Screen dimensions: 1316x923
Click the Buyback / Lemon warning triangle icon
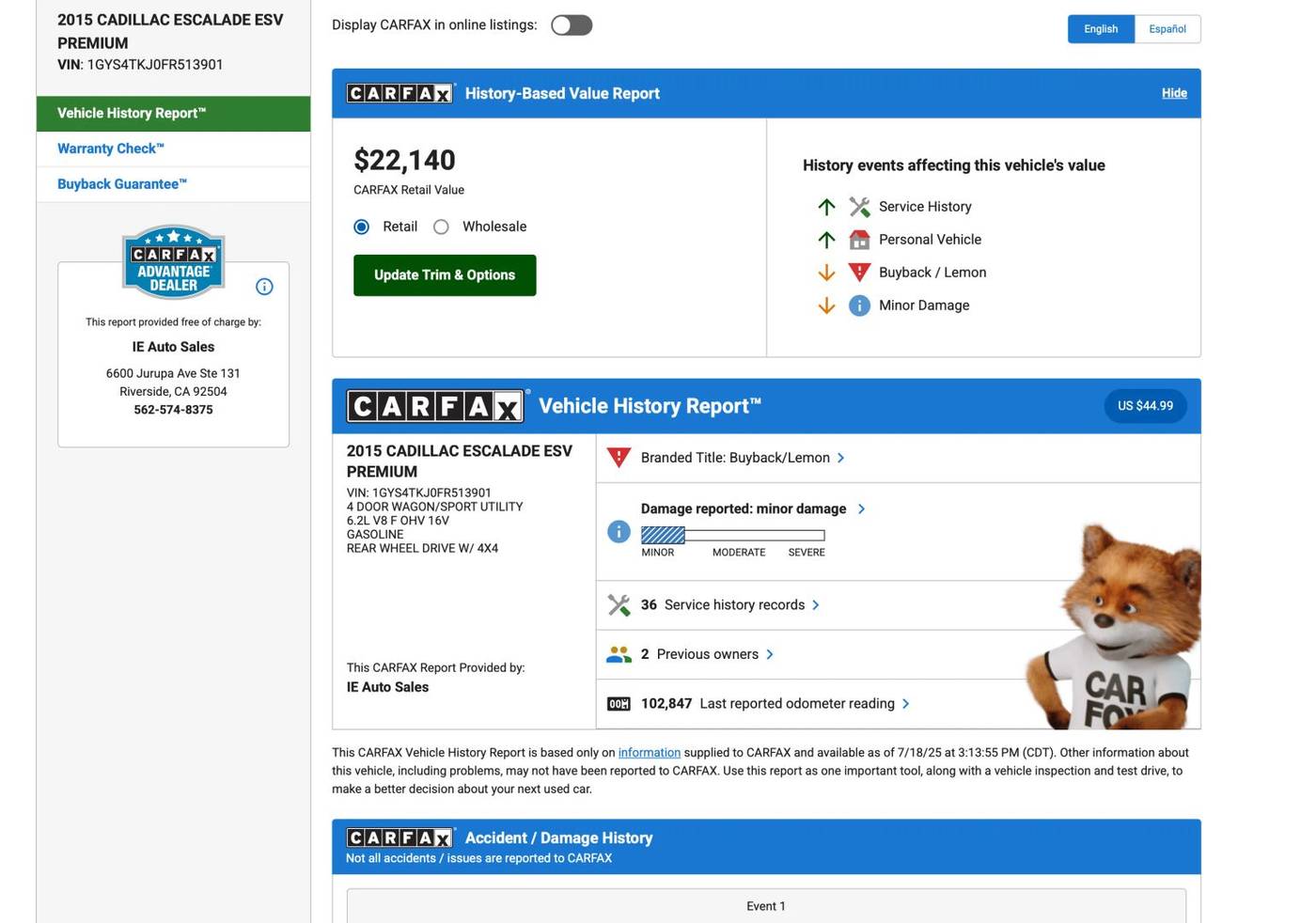click(859, 273)
